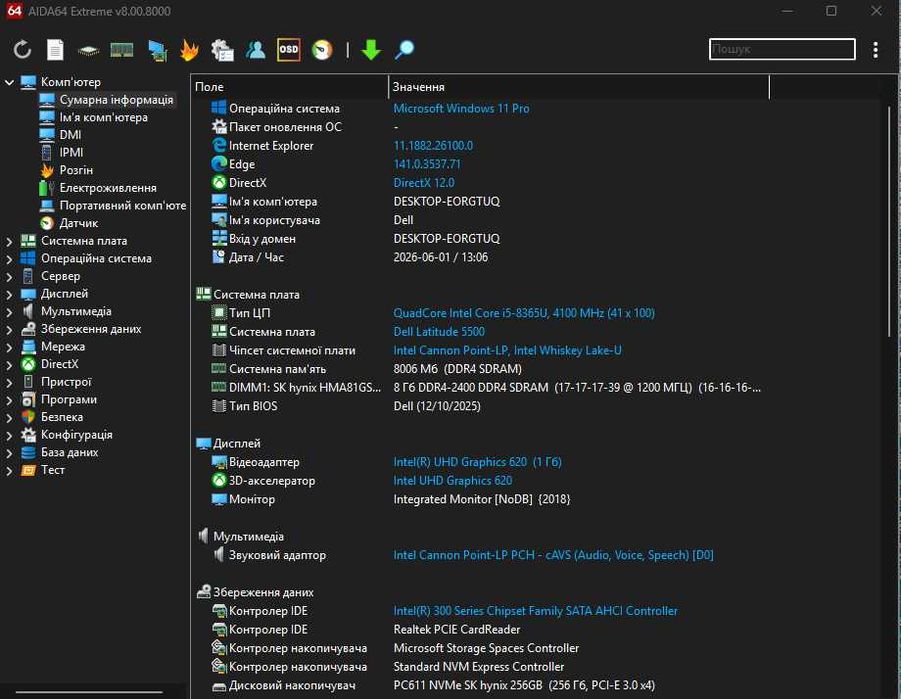Open the Intel(R) UHD Graphics 620 (1 Гб) link
901x699 pixels.
point(478,462)
